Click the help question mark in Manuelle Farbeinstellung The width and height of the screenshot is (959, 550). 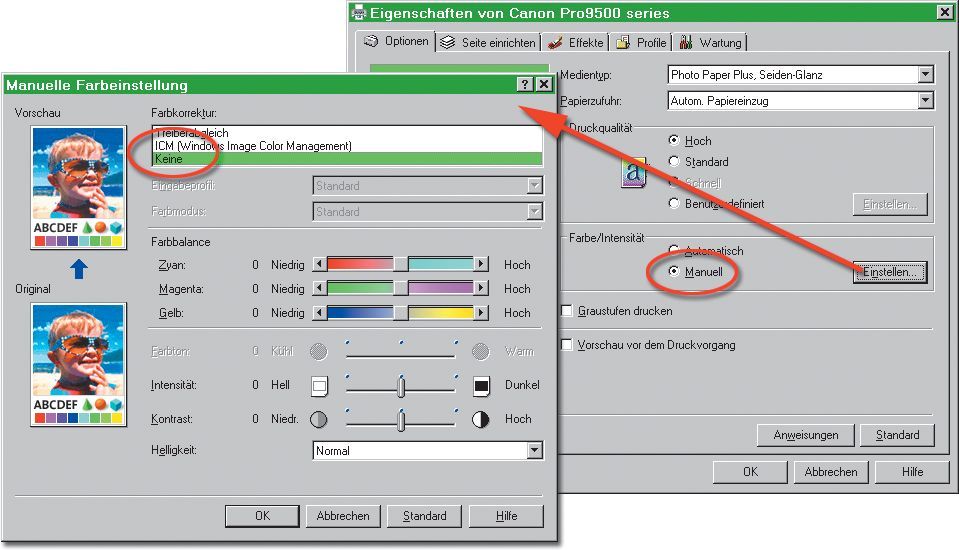click(x=525, y=84)
